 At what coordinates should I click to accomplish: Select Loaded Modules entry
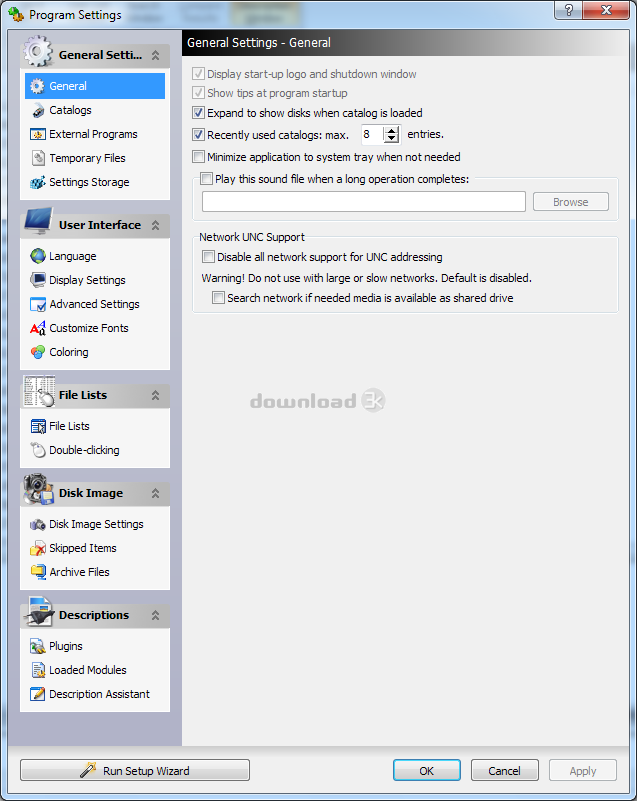[x=87, y=670]
